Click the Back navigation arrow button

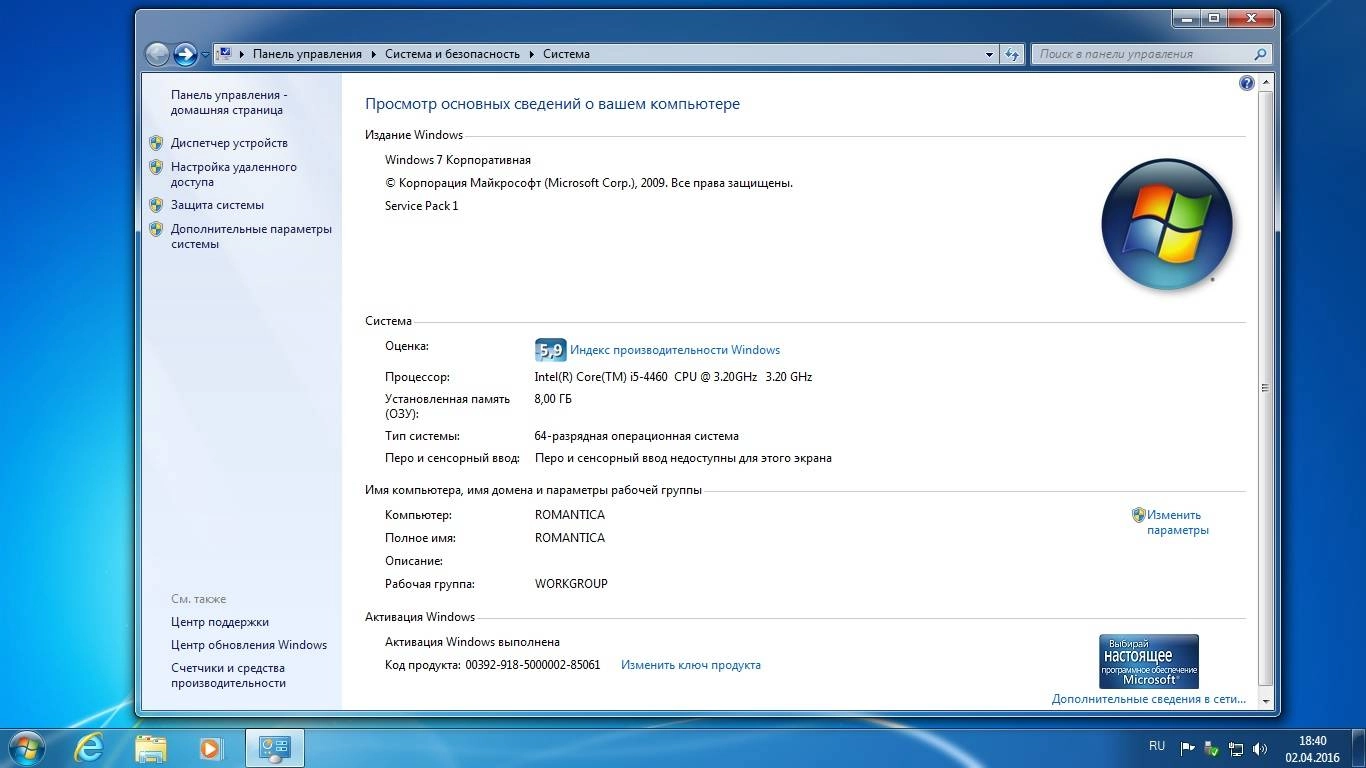click(x=157, y=54)
